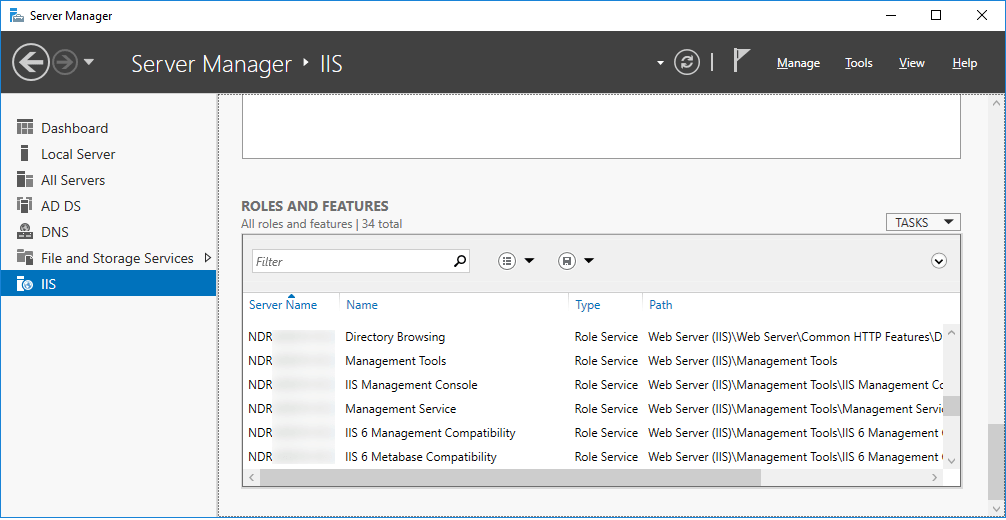
Task: Select Local Server in the sidebar
Action: [108, 154]
